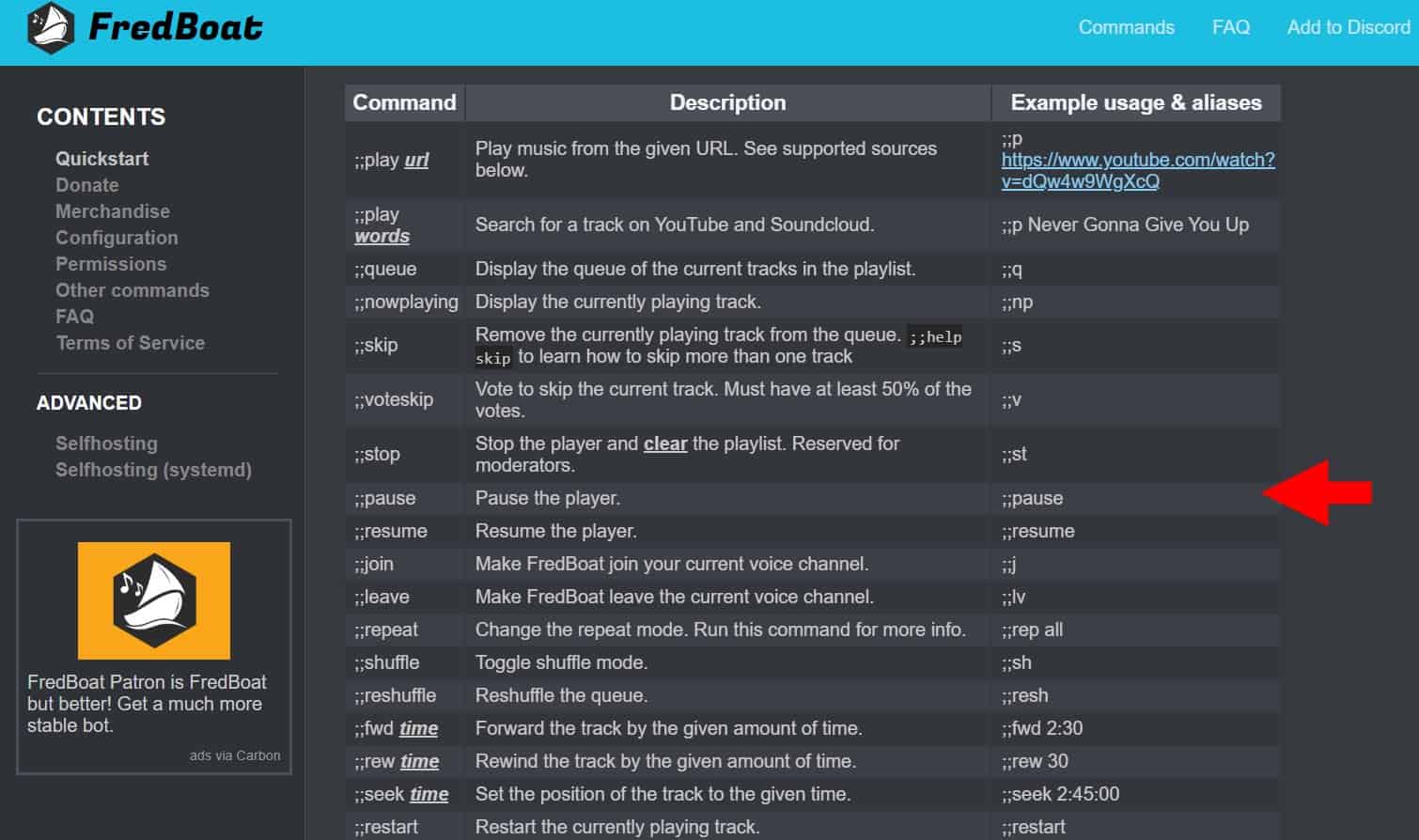
Task: Open the Merchandise sidebar link
Action: coord(113,211)
